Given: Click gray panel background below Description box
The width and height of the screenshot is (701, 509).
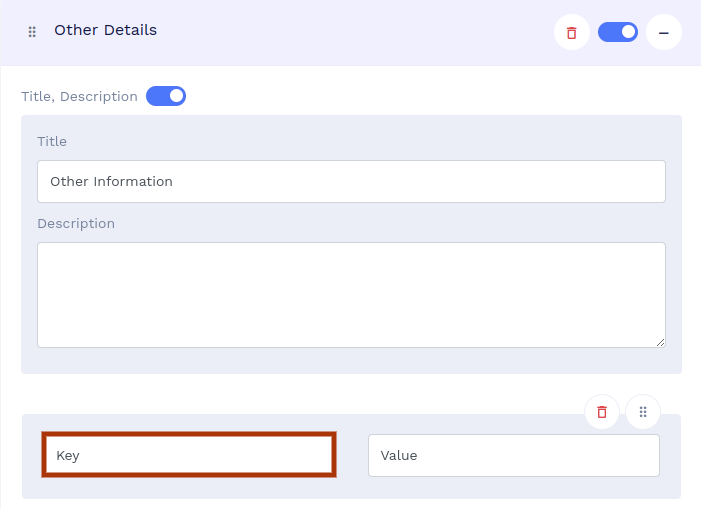Looking at the screenshot, I should tap(351, 361).
